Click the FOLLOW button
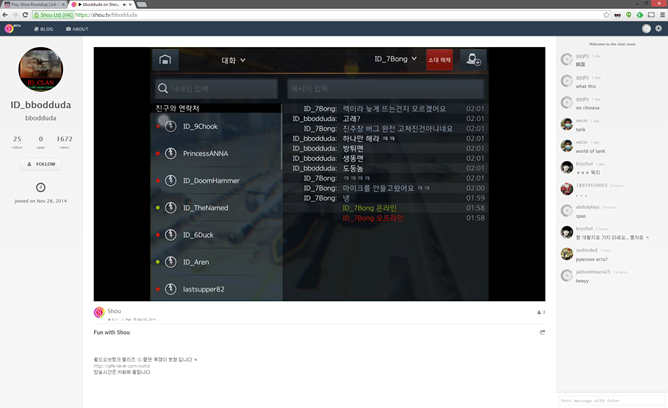 click(x=41, y=164)
